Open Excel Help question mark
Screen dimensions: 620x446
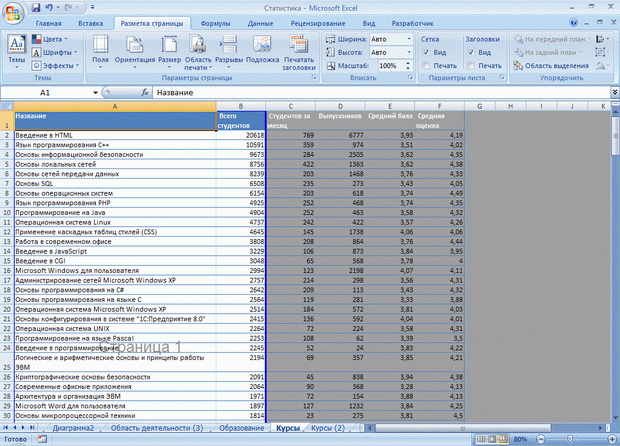tap(574, 23)
